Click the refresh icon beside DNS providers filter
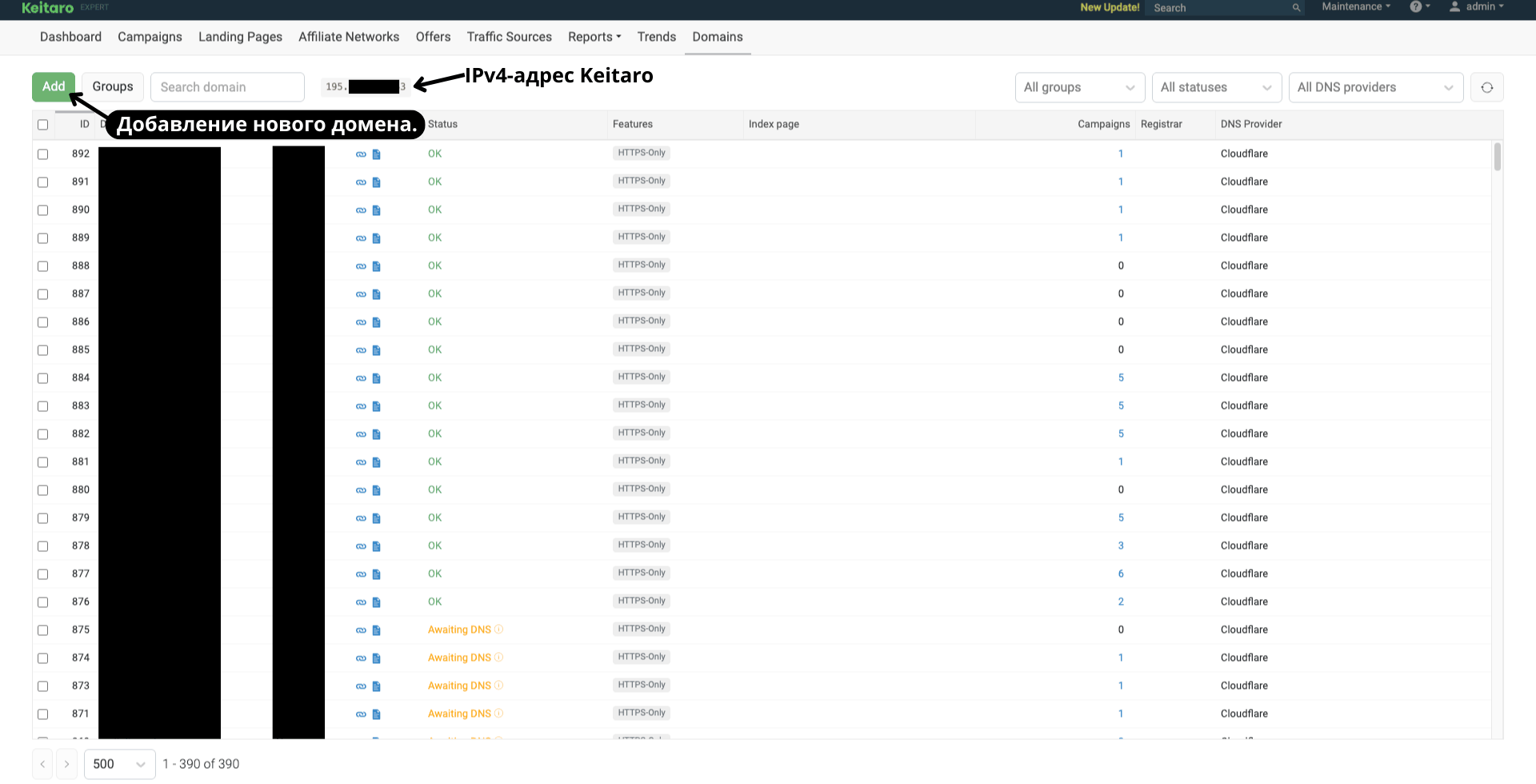Image resolution: width=1536 pixels, height=784 pixels. [1486, 87]
